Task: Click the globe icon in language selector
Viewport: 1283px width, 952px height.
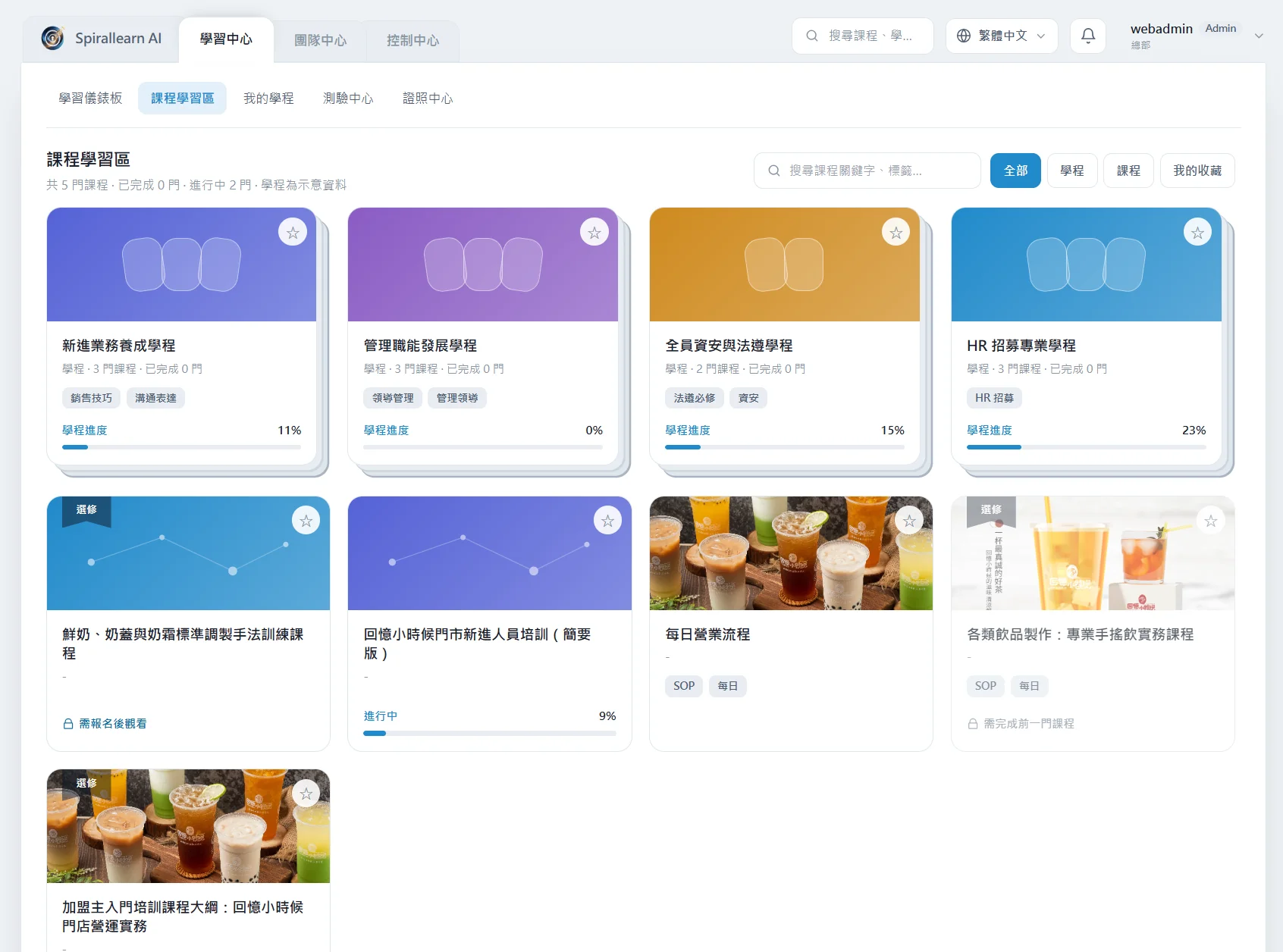Action: (964, 36)
